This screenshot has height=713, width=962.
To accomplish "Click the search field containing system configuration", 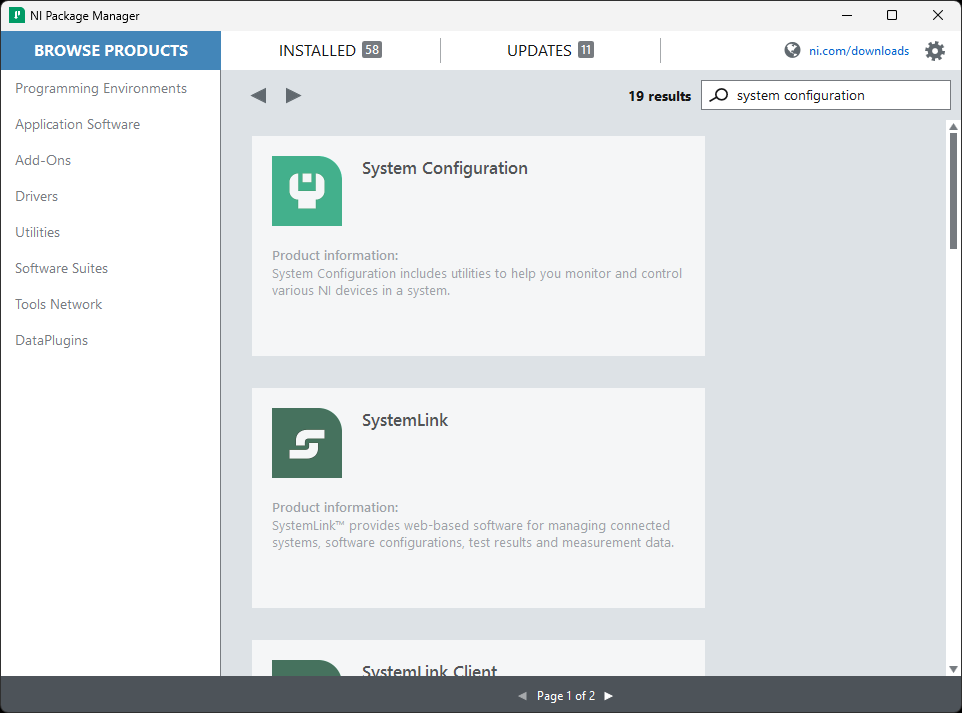I will coord(826,95).
